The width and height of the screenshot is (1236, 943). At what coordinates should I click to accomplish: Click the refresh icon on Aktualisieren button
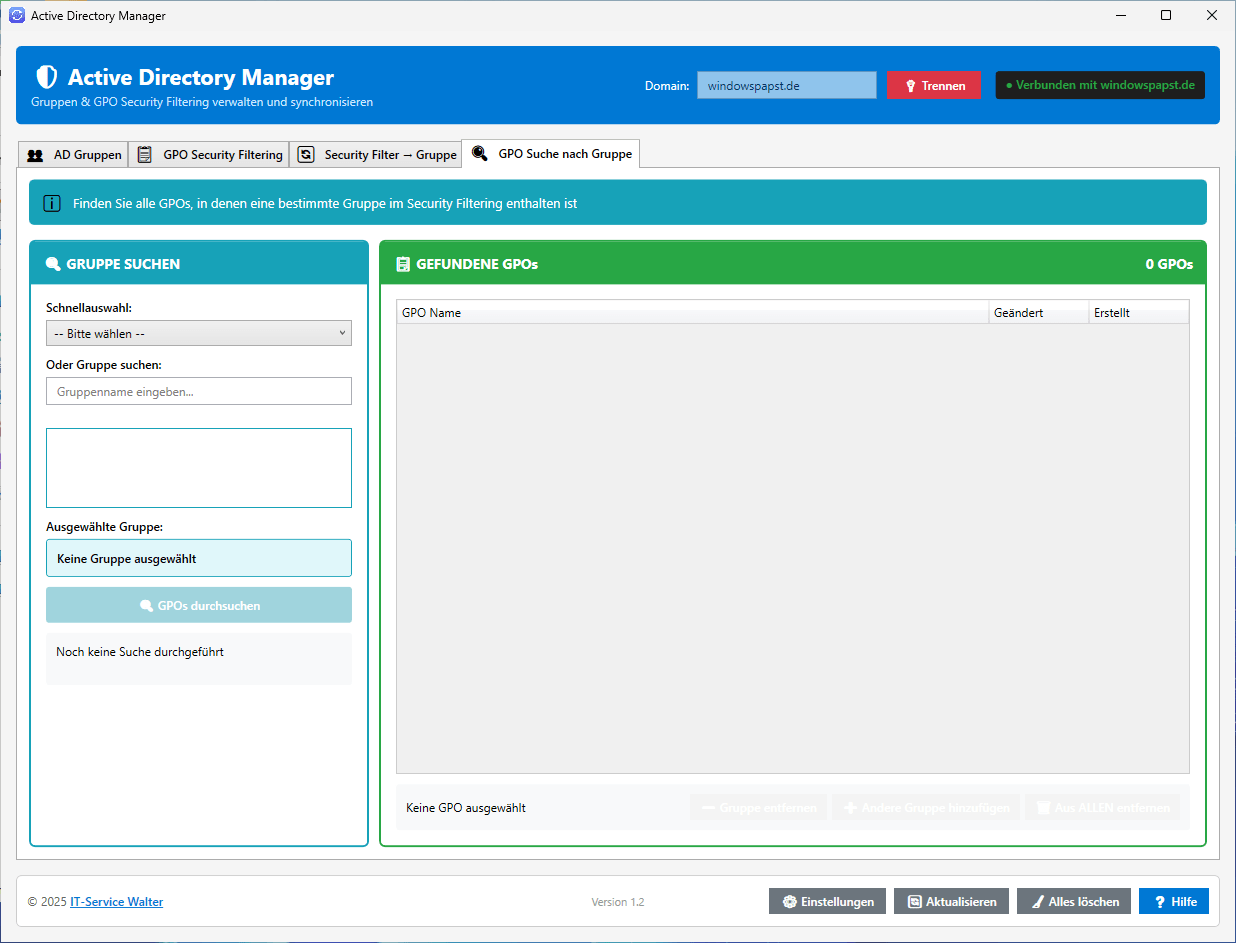(x=914, y=901)
